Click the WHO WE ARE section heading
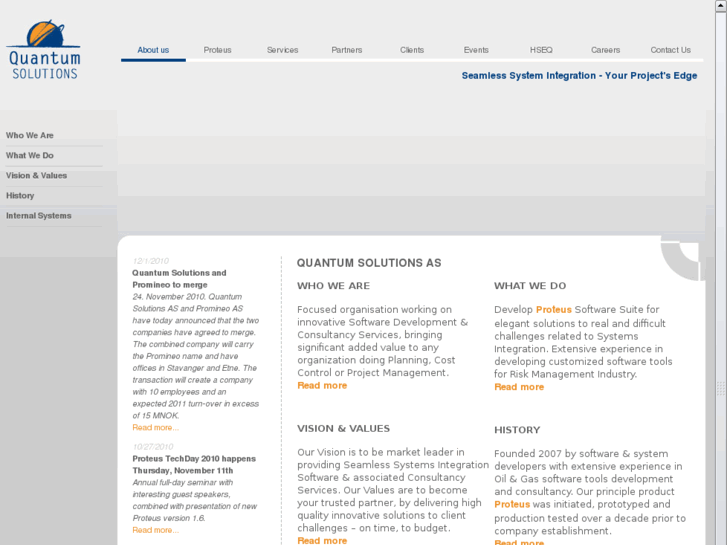Image resolution: width=727 pixels, height=545 pixels. pyautogui.click(x=333, y=286)
